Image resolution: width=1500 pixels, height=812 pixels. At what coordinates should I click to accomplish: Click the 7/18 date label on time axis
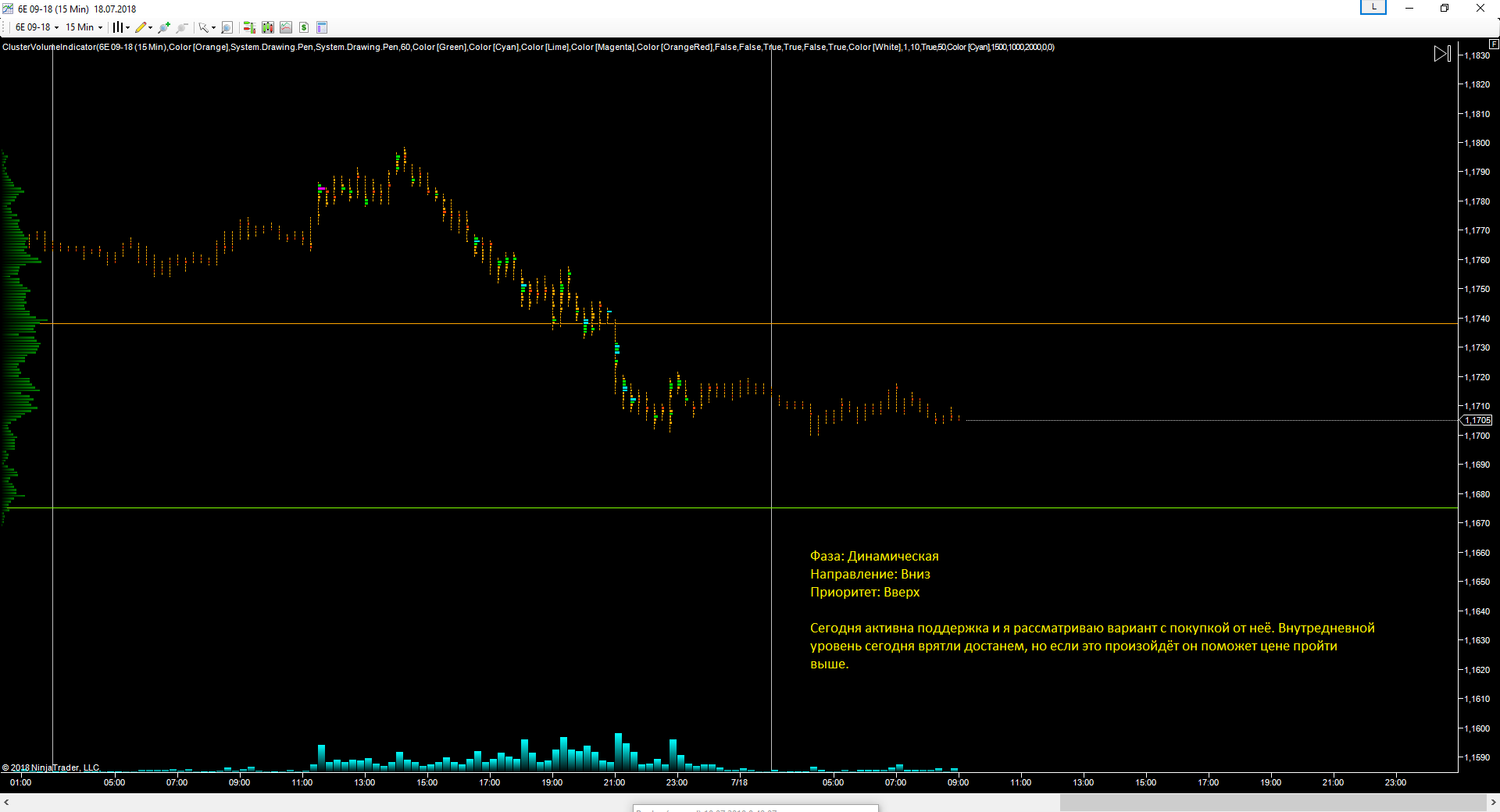point(739,782)
